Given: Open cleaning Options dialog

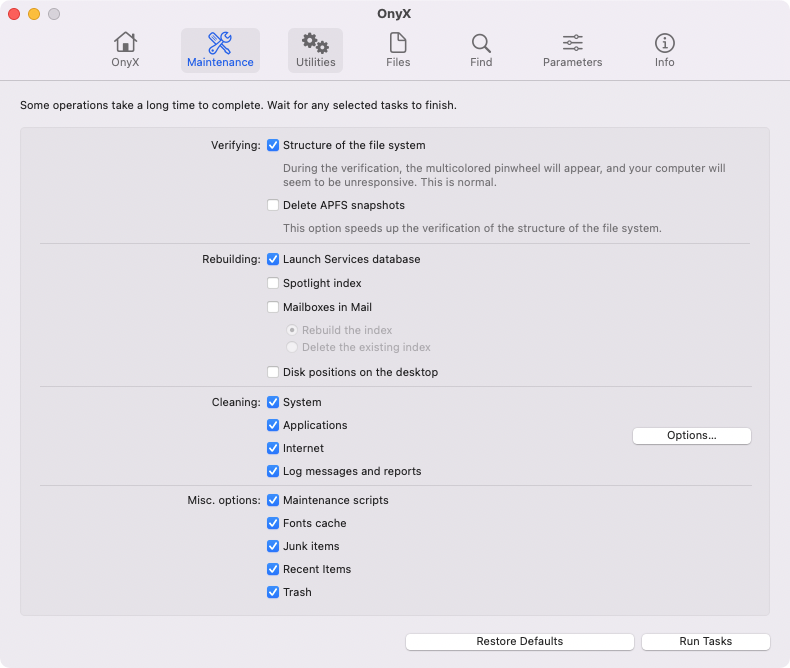Looking at the screenshot, I should coord(692,436).
